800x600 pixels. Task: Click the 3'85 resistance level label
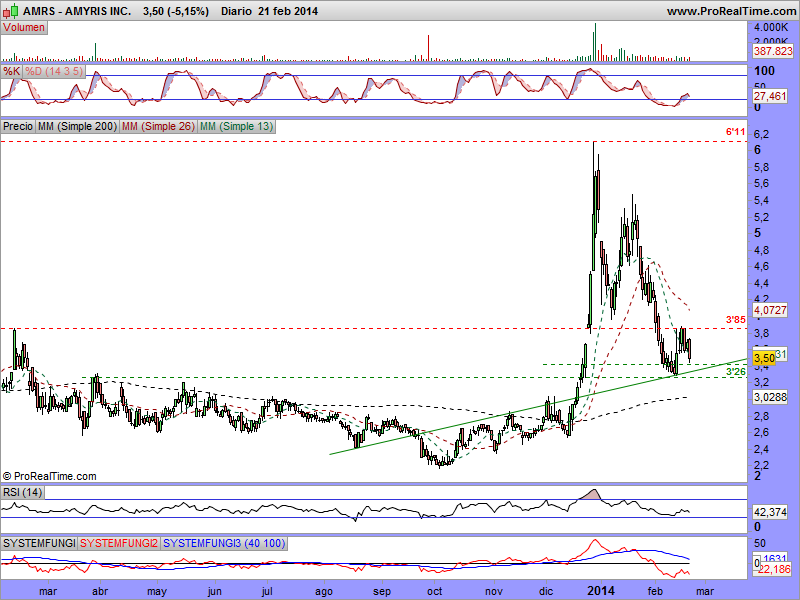pos(736,320)
